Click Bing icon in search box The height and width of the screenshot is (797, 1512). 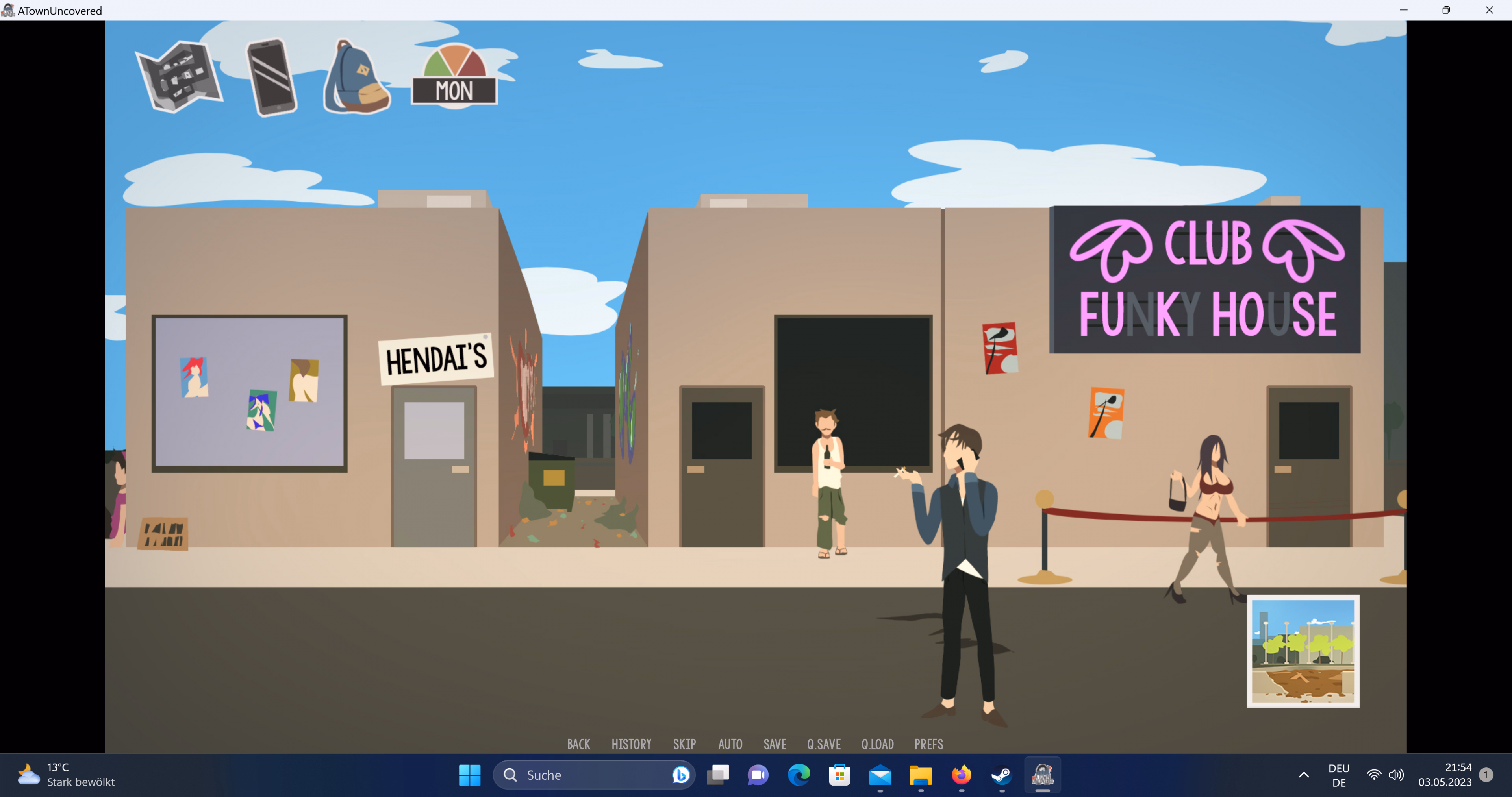click(680, 775)
